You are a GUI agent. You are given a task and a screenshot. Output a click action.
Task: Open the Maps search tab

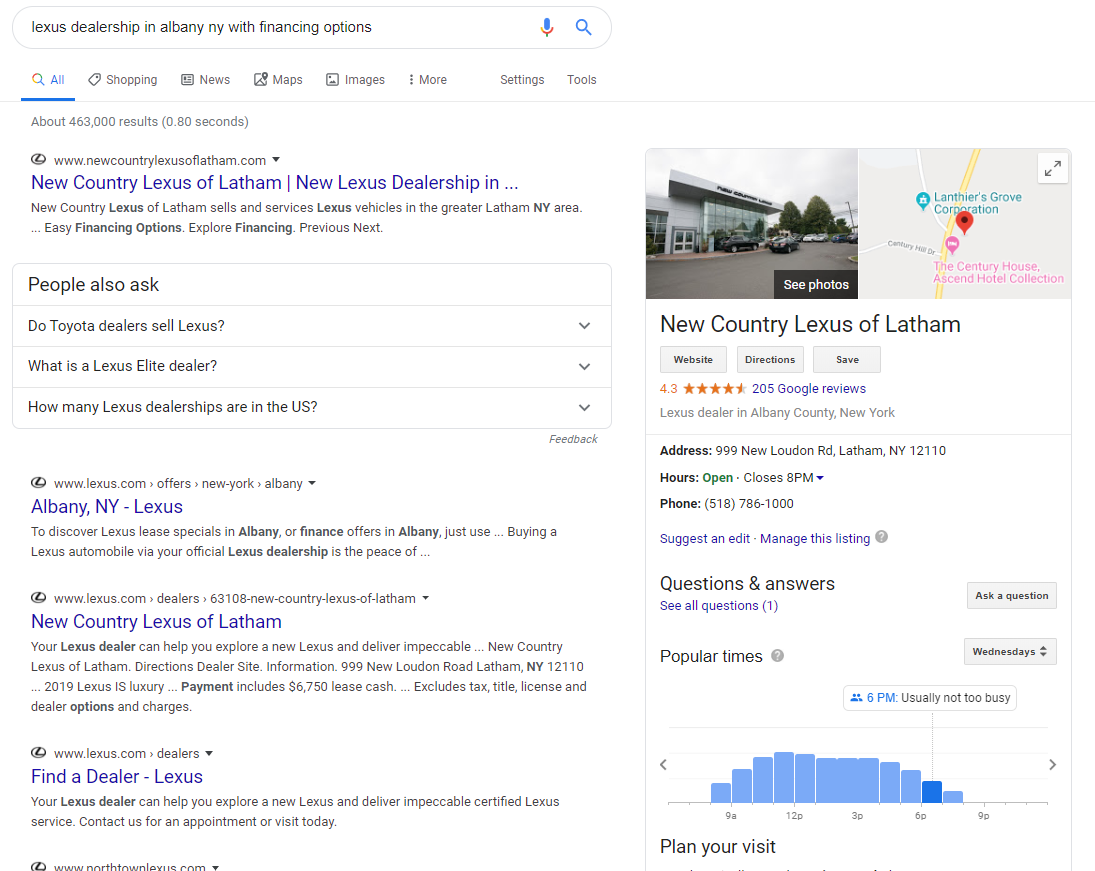pyautogui.click(x=278, y=80)
